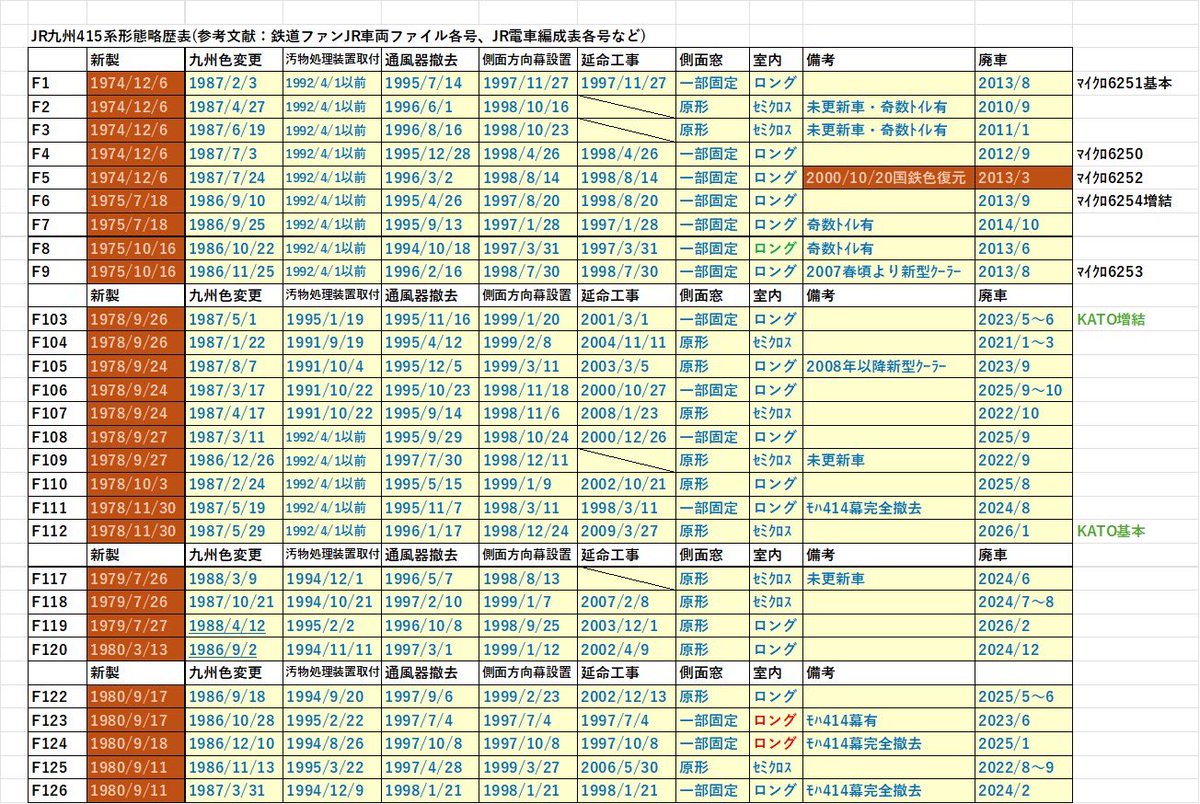
Task: Select the 1987/2/3 九州色変更 cell in row F1
Action: [x=234, y=83]
